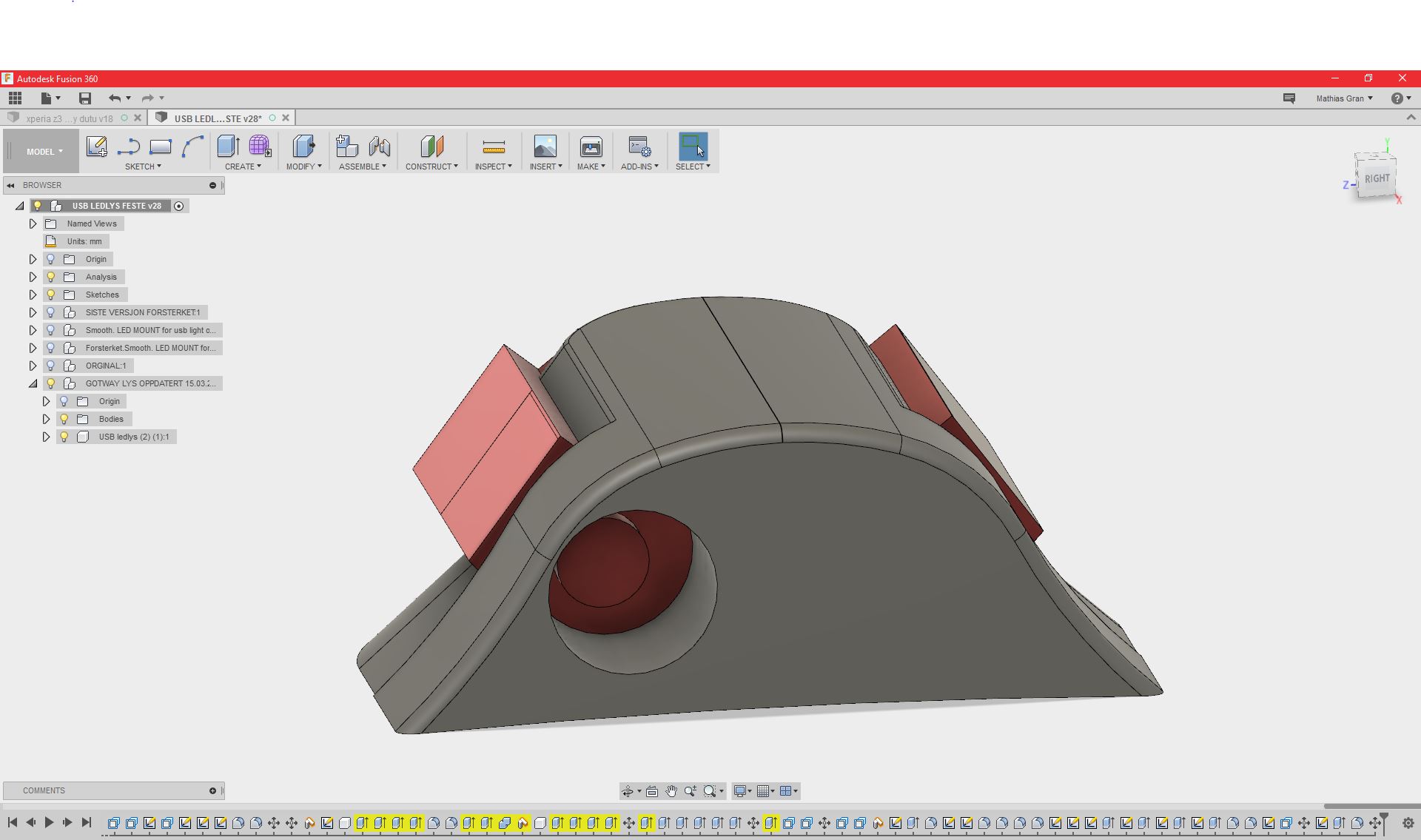Play the timeline
1421x840 pixels.
click(x=49, y=822)
